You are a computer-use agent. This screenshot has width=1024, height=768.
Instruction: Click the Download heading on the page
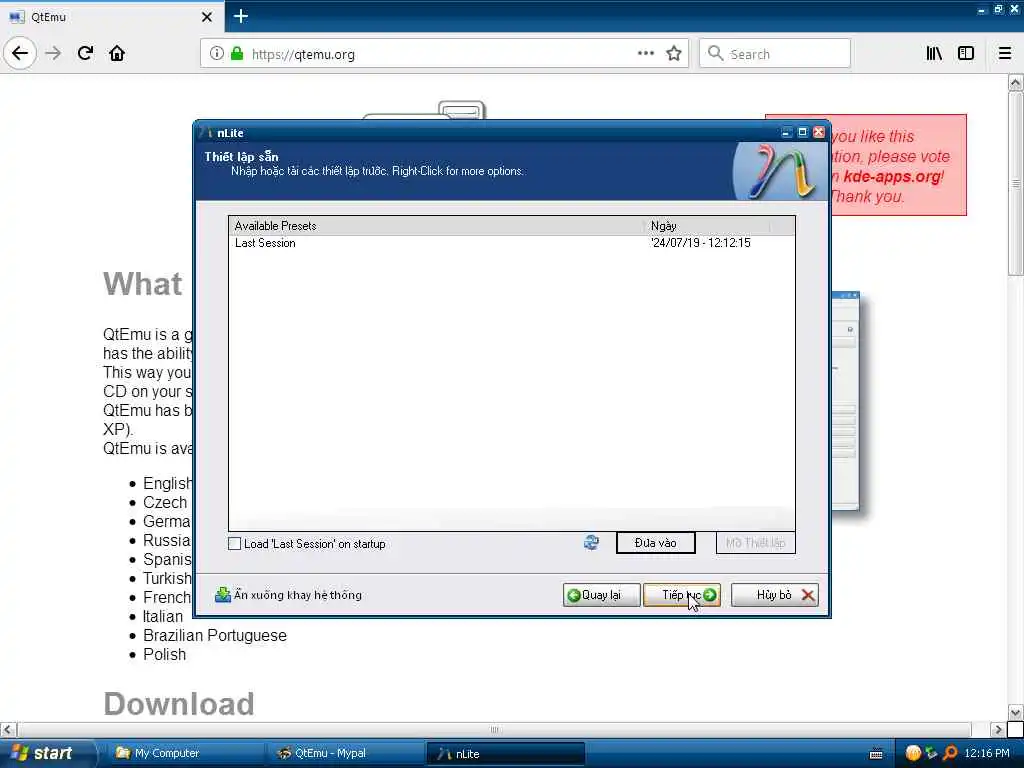(178, 704)
